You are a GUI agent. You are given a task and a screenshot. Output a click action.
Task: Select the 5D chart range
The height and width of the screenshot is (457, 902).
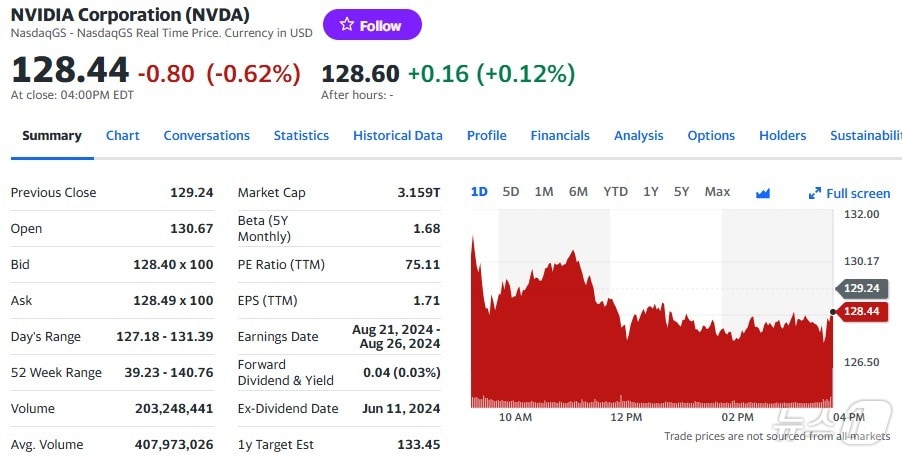click(x=511, y=192)
